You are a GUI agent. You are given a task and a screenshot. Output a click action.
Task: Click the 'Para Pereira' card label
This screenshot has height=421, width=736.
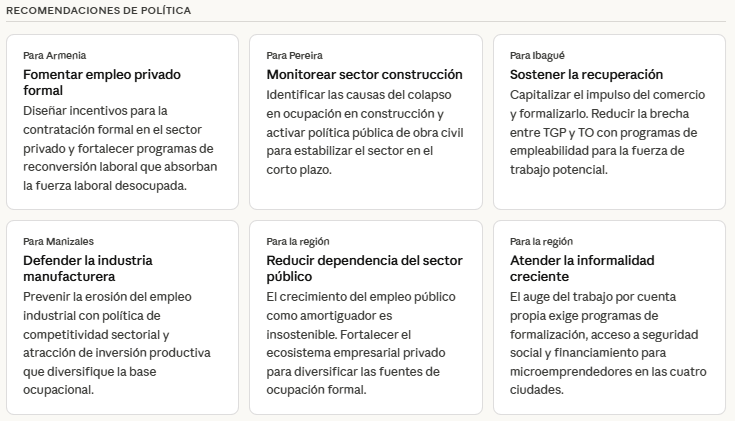294,56
